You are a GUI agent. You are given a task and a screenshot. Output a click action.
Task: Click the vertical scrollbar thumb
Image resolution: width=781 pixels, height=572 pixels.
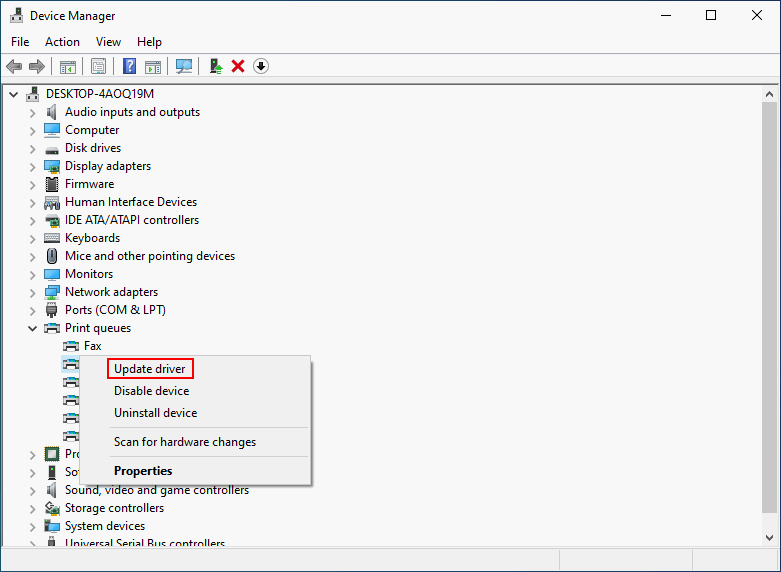(770, 307)
